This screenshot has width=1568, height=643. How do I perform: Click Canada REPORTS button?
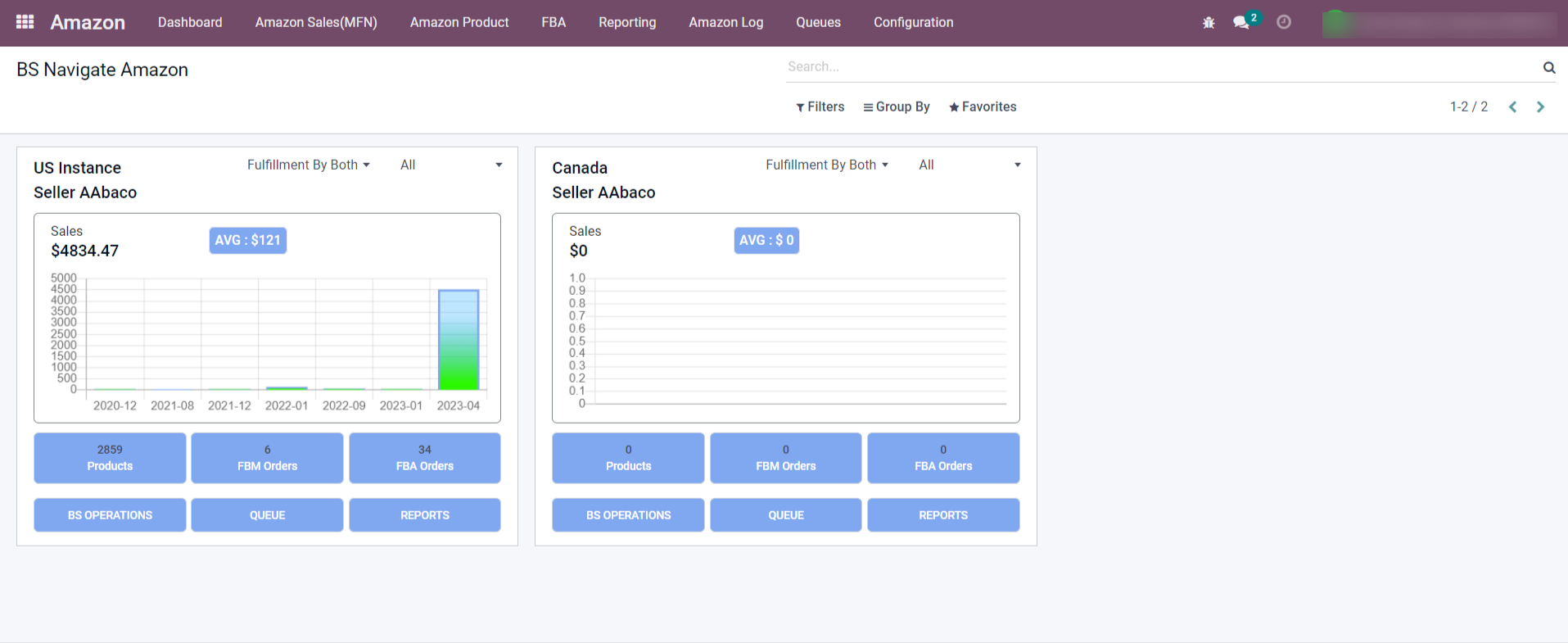(943, 515)
